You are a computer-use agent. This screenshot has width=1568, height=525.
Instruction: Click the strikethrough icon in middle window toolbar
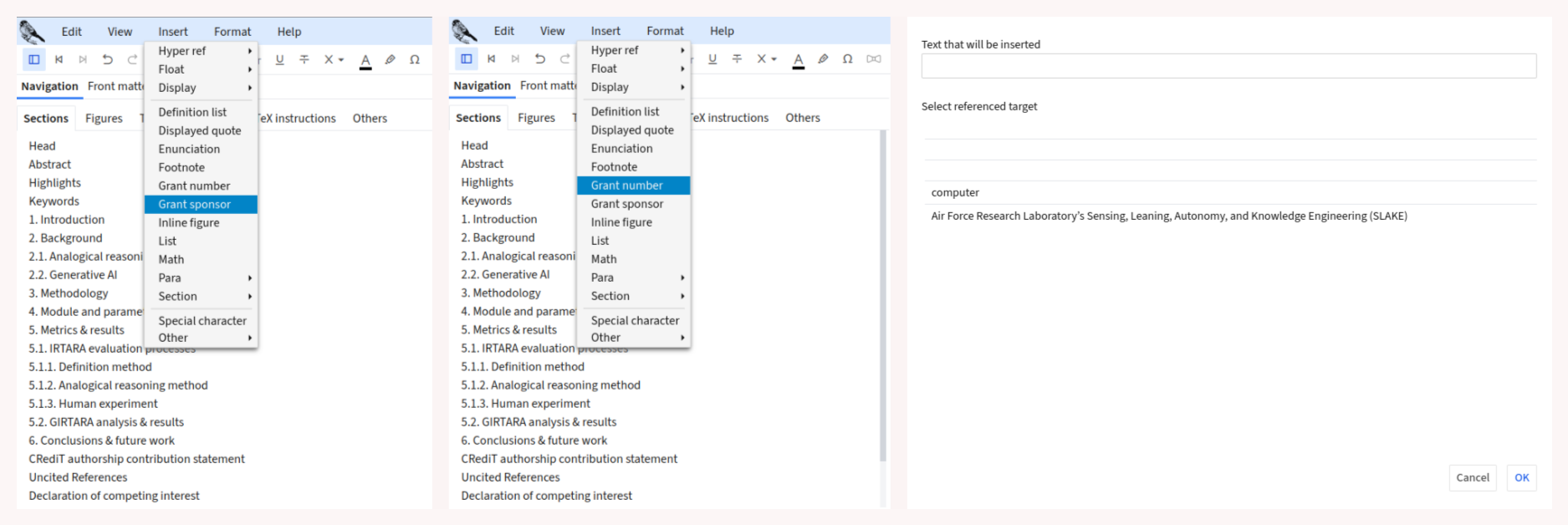coord(737,59)
